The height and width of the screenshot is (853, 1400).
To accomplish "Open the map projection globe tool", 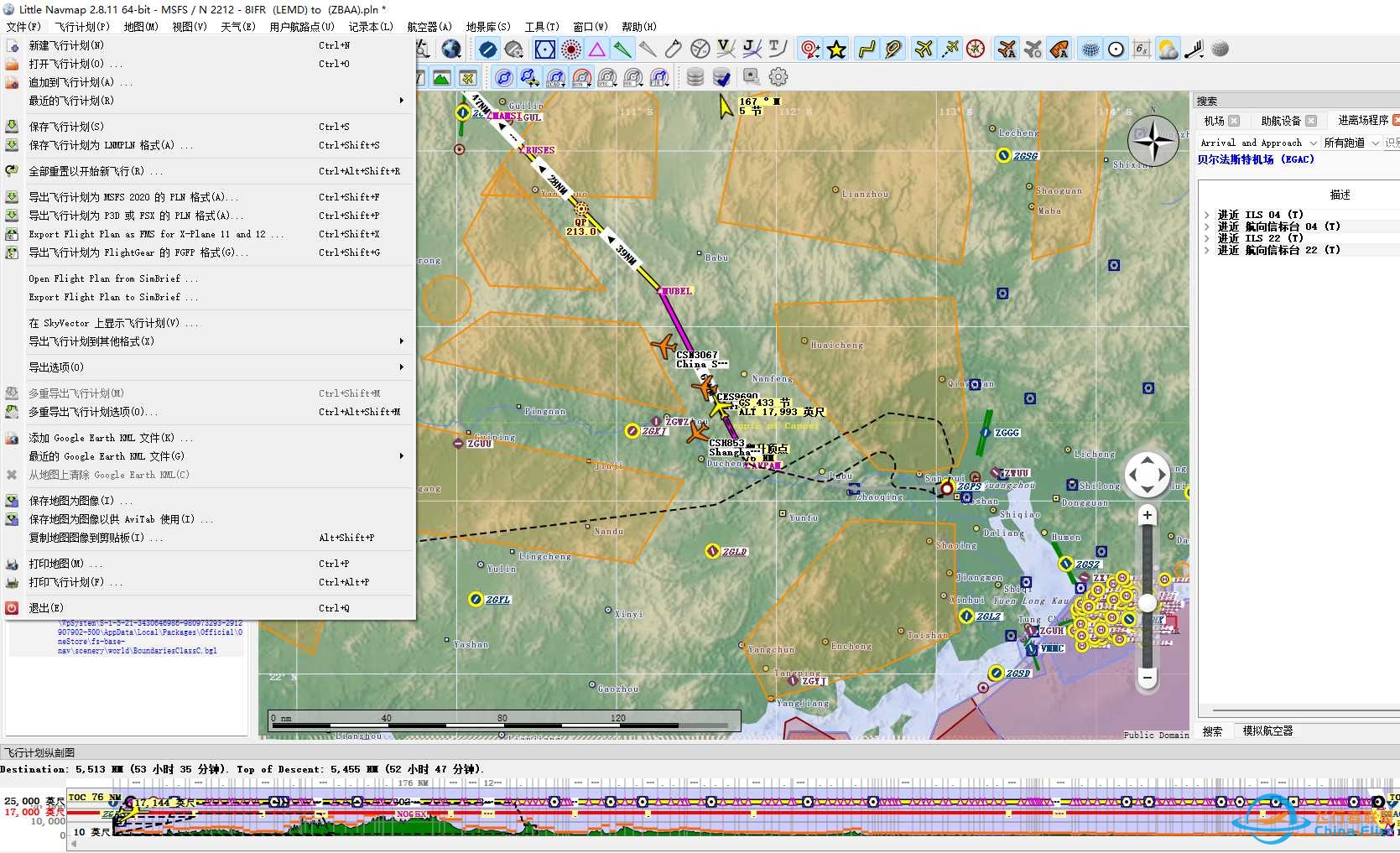I will 451,49.
